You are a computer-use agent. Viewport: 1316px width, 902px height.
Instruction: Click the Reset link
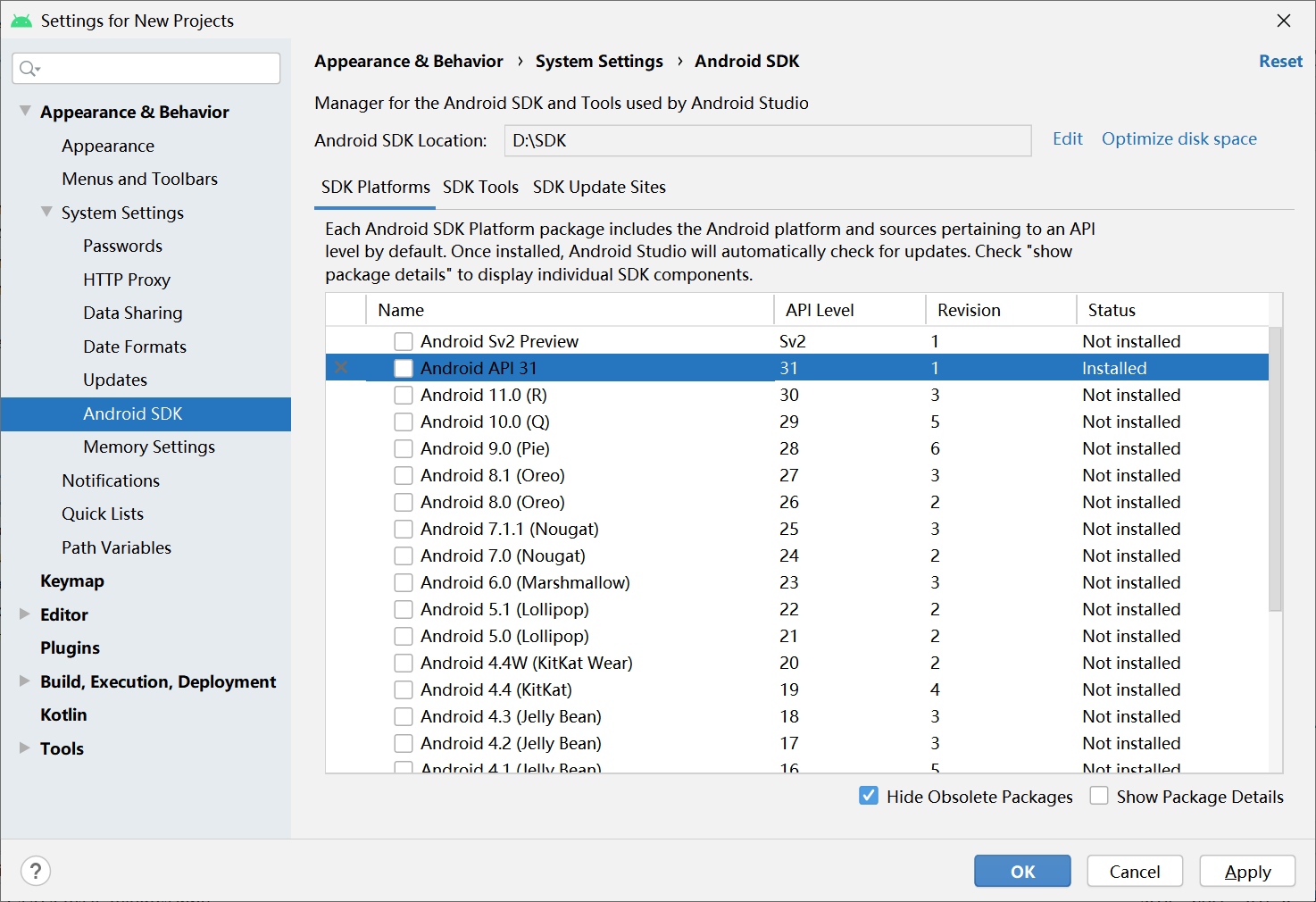1280,61
